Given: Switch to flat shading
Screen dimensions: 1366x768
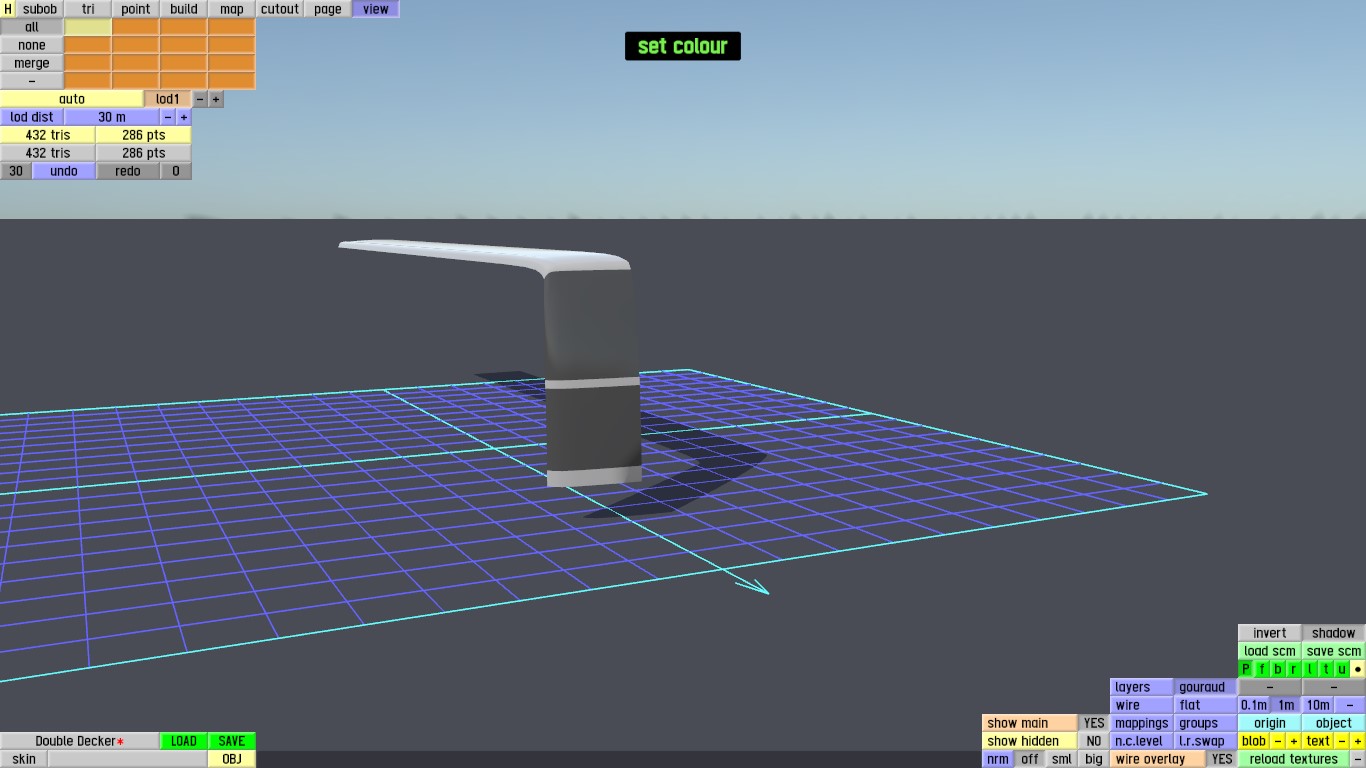Looking at the screenshot, I should coord(1206,705).
